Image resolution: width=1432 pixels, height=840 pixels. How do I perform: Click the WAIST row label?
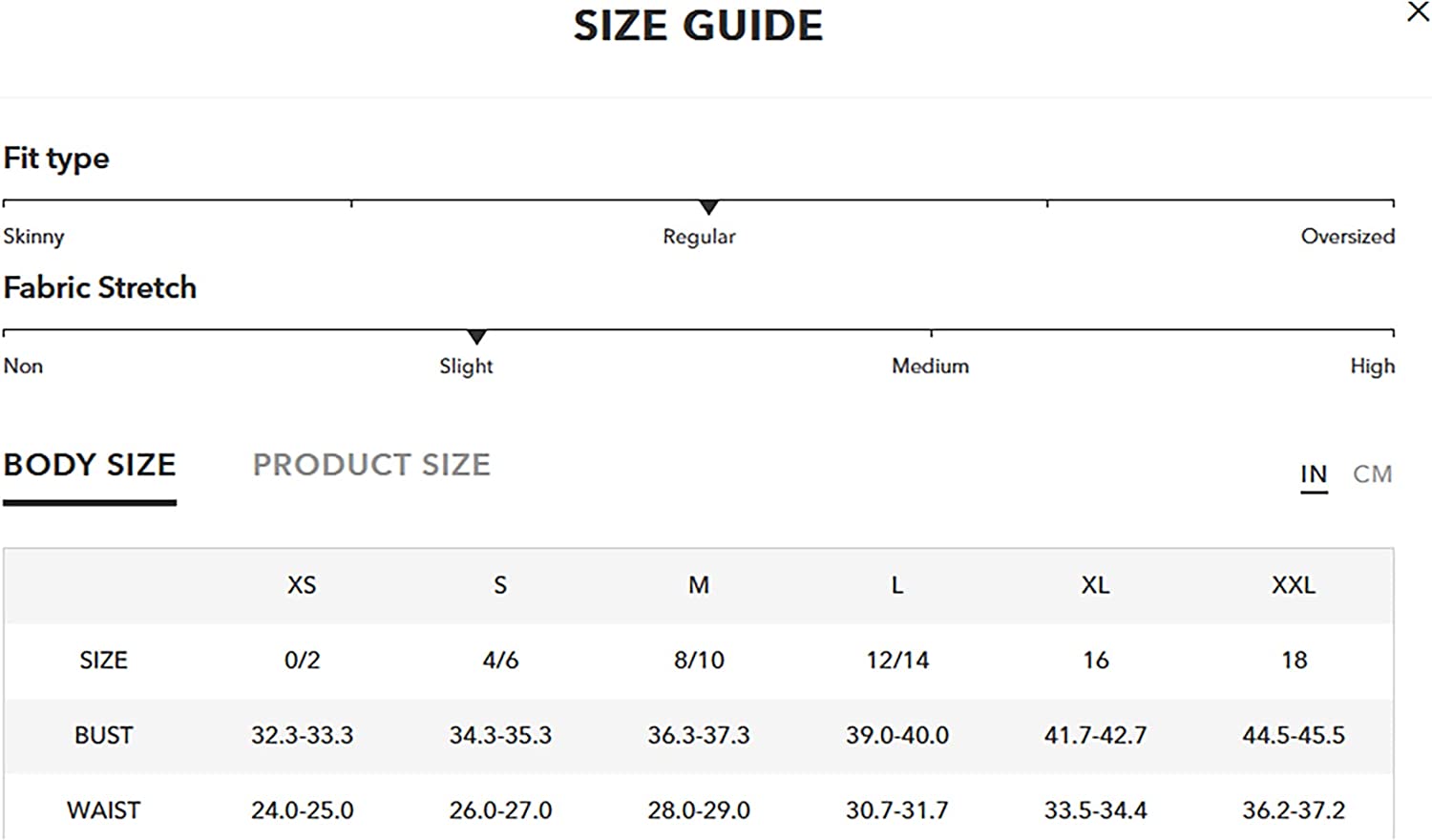103,810
